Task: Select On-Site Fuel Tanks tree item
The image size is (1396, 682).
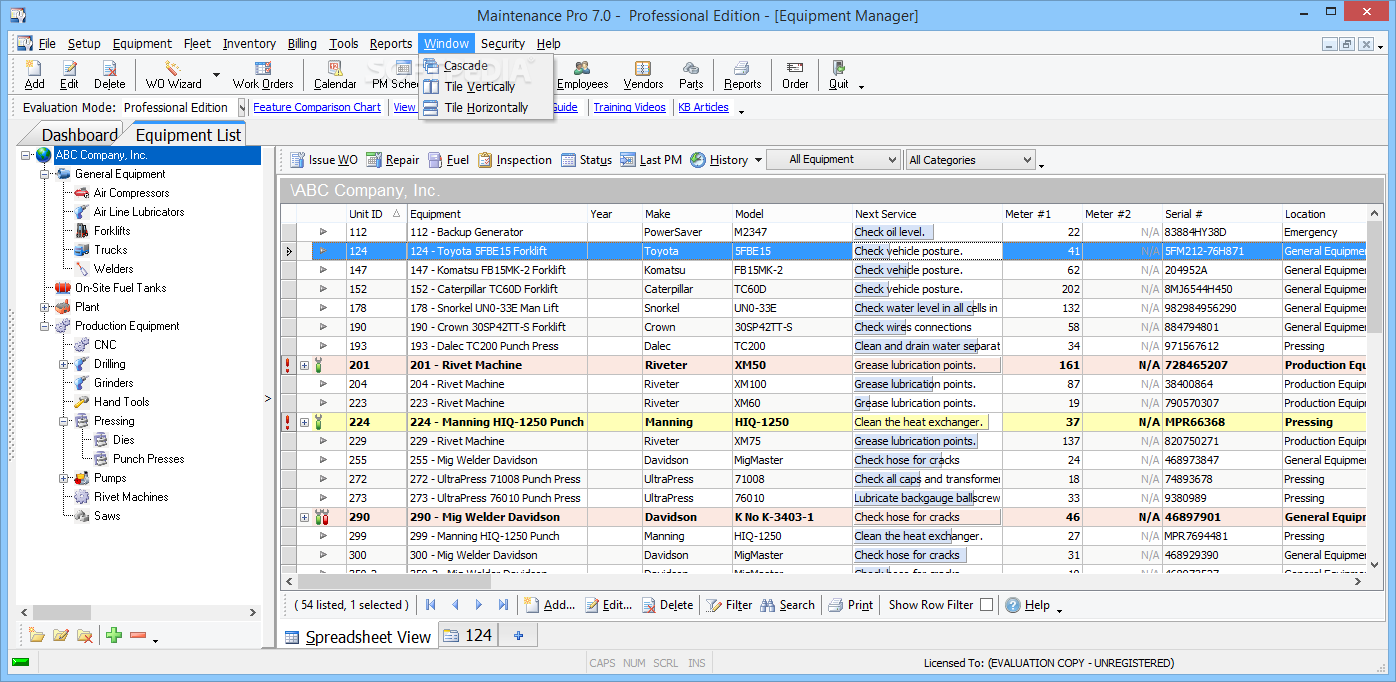Action: pyautogui.click(x=120, y=288)
